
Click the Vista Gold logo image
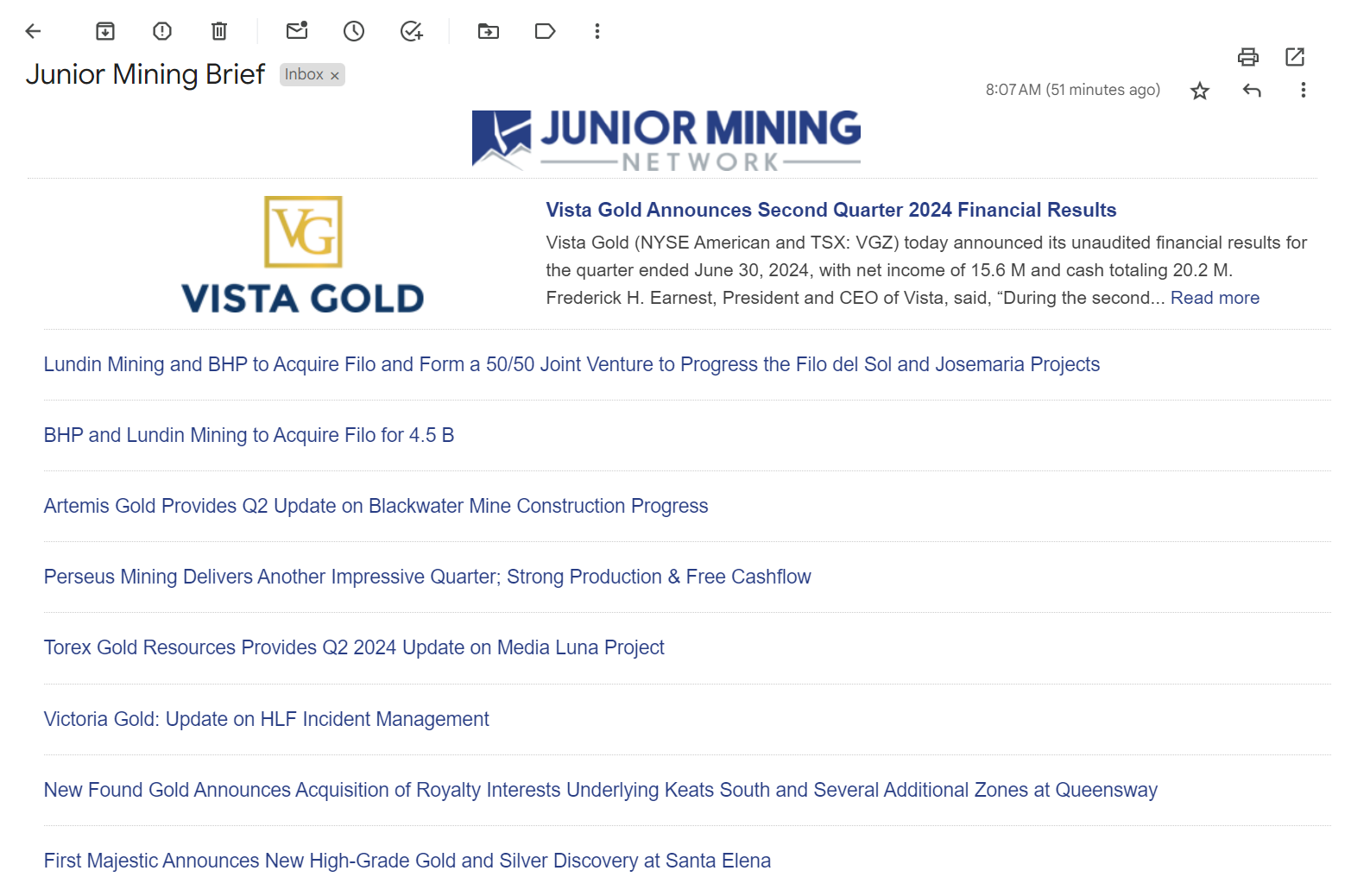(303, 255)
